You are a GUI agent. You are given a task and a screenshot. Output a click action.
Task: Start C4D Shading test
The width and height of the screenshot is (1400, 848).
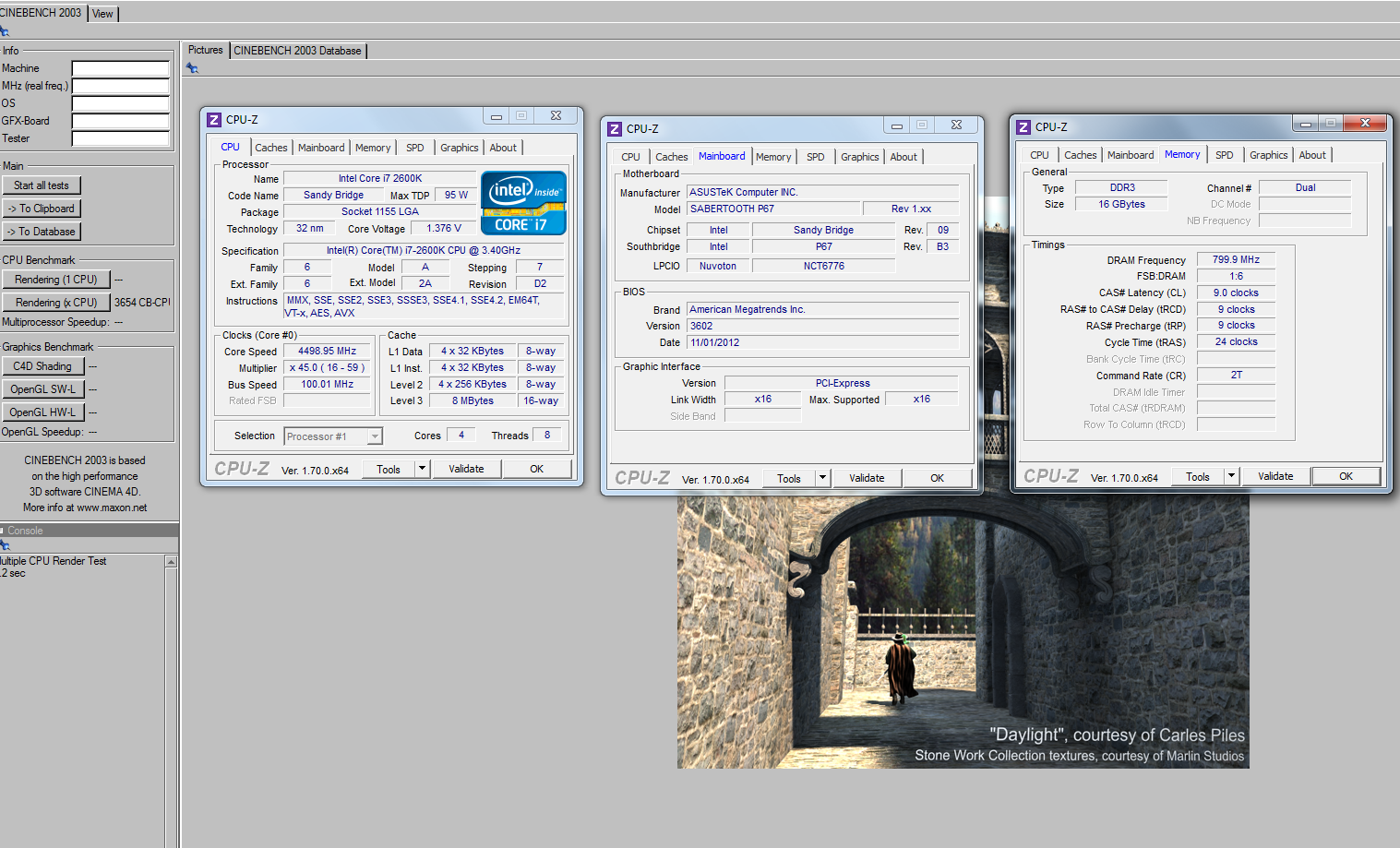point(42,366)
